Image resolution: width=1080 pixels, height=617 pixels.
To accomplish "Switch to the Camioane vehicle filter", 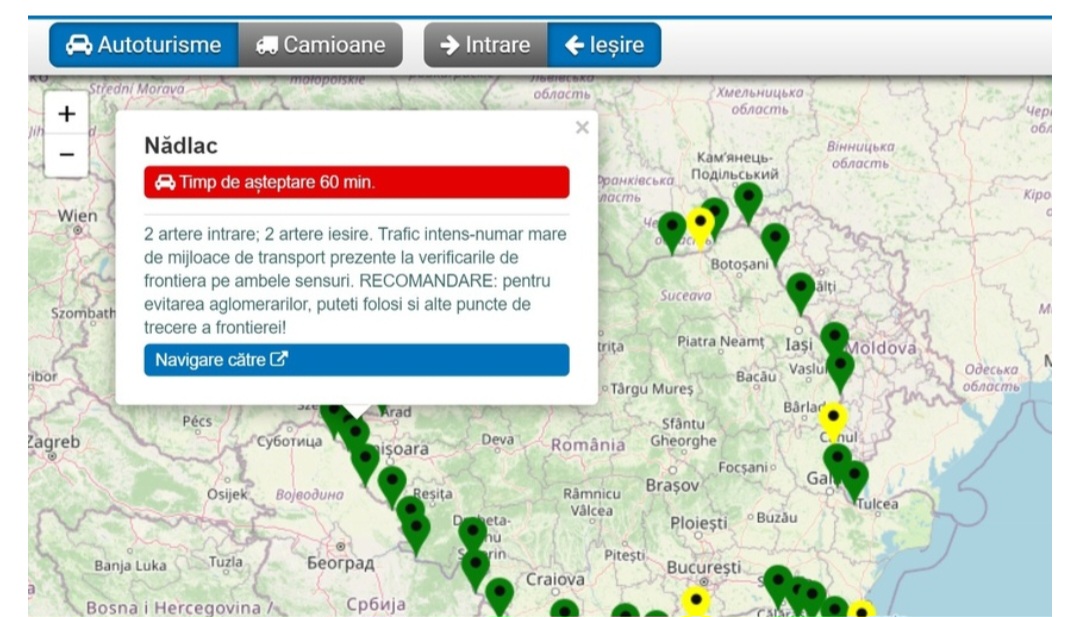I will tap(320, 45).
